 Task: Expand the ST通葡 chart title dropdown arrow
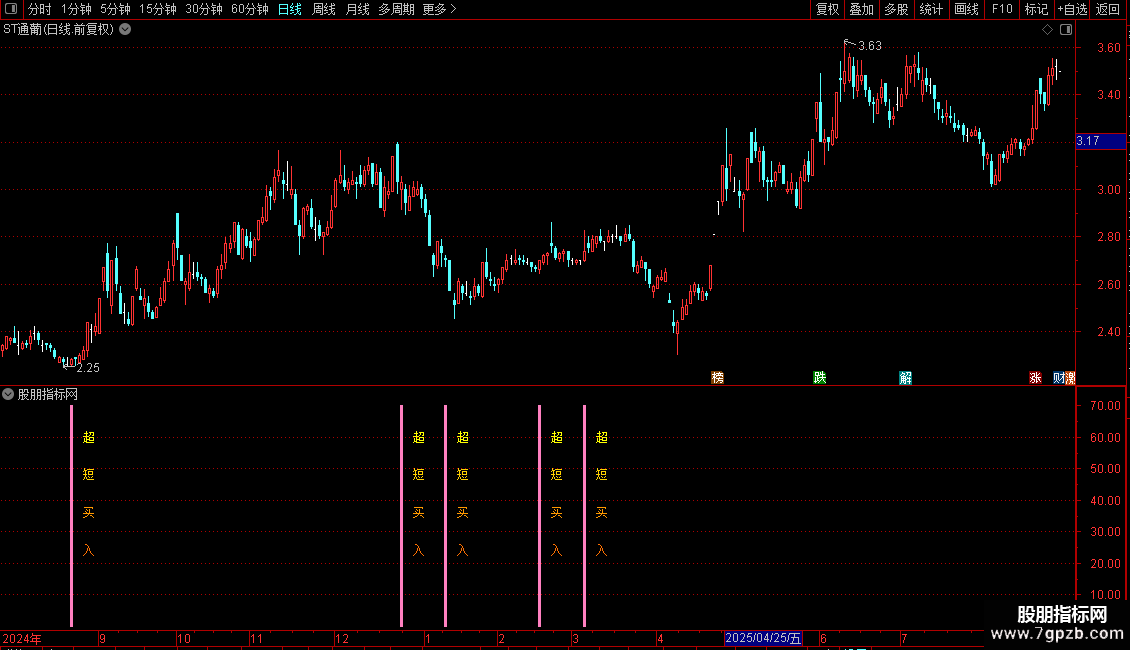click(125, 30)
